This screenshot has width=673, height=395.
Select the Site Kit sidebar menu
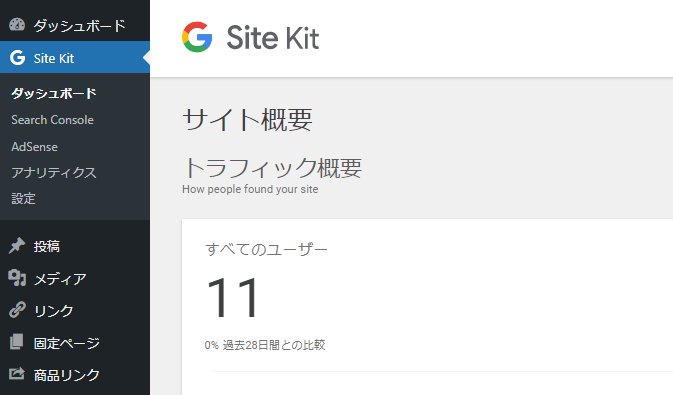(x=75, y=57)
